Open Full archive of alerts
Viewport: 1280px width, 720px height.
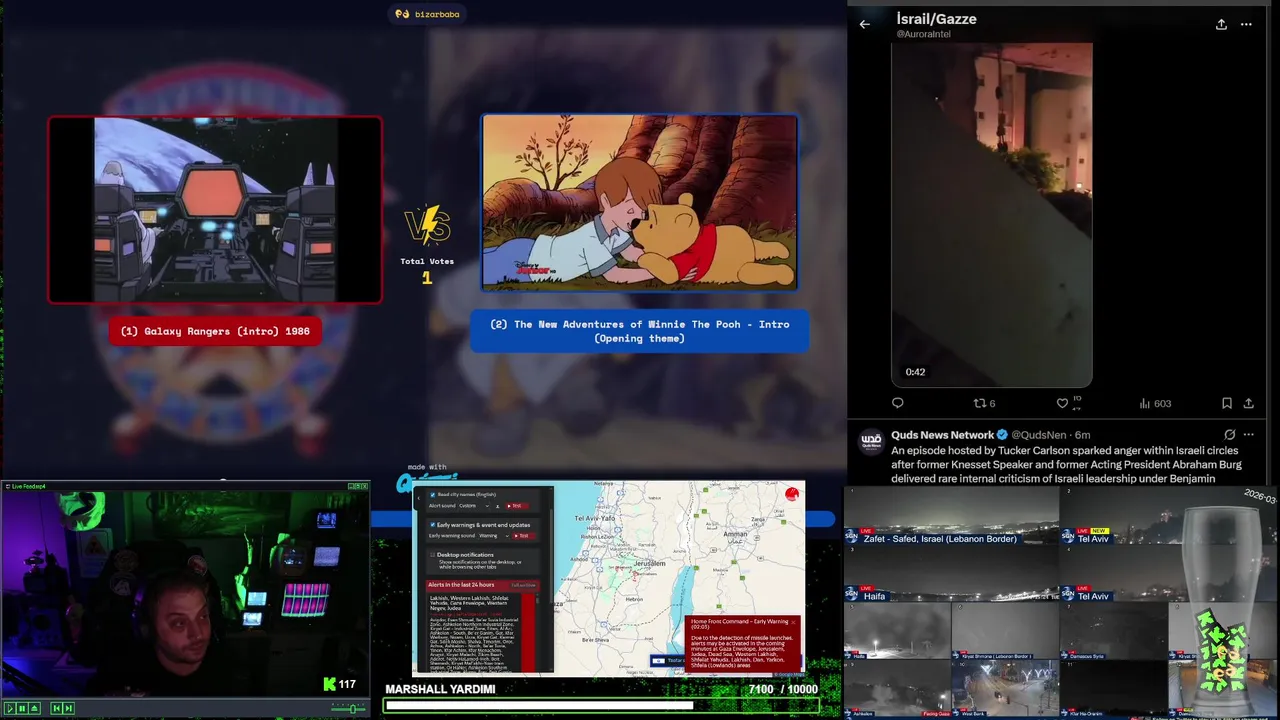tap(523, 585)
